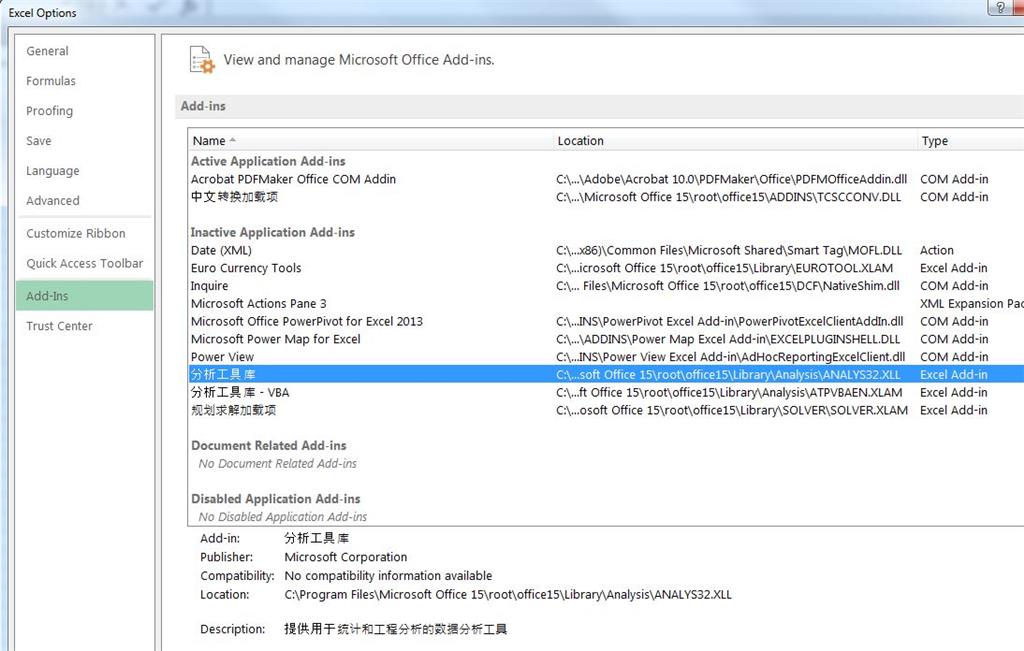Click the TCSCCONV.DLL location path
This screenshot has width=1024, height=651.
tap(729, 197)
